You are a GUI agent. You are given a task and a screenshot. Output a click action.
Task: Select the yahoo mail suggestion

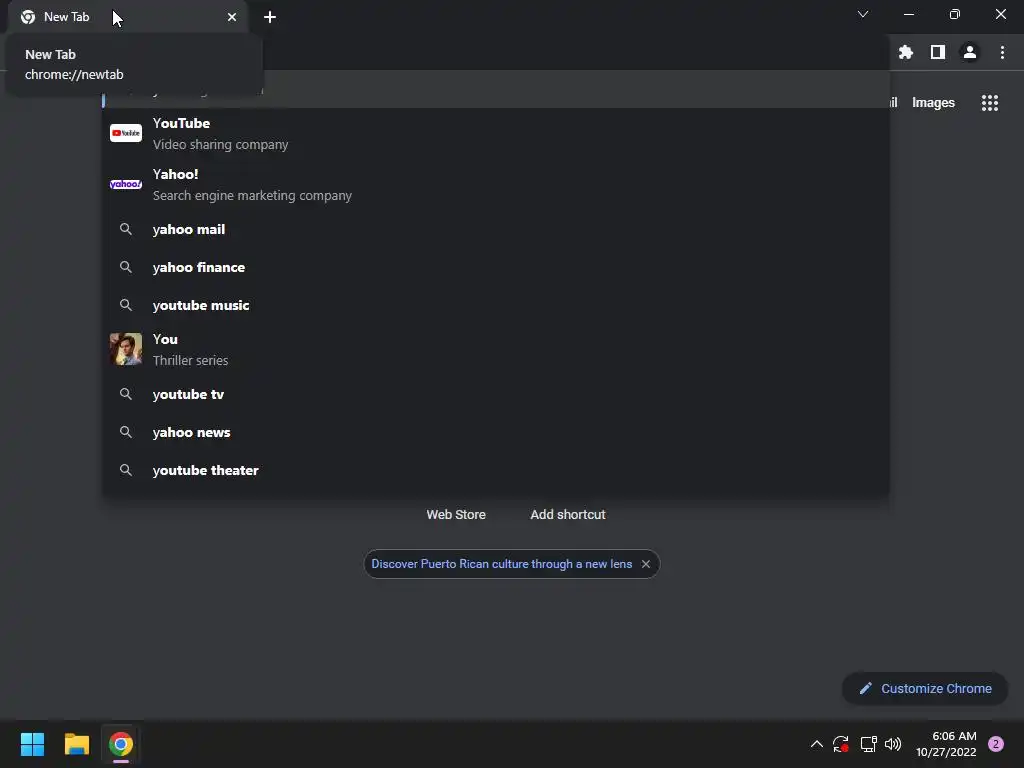pyautogui.click(x=495, y=229)
